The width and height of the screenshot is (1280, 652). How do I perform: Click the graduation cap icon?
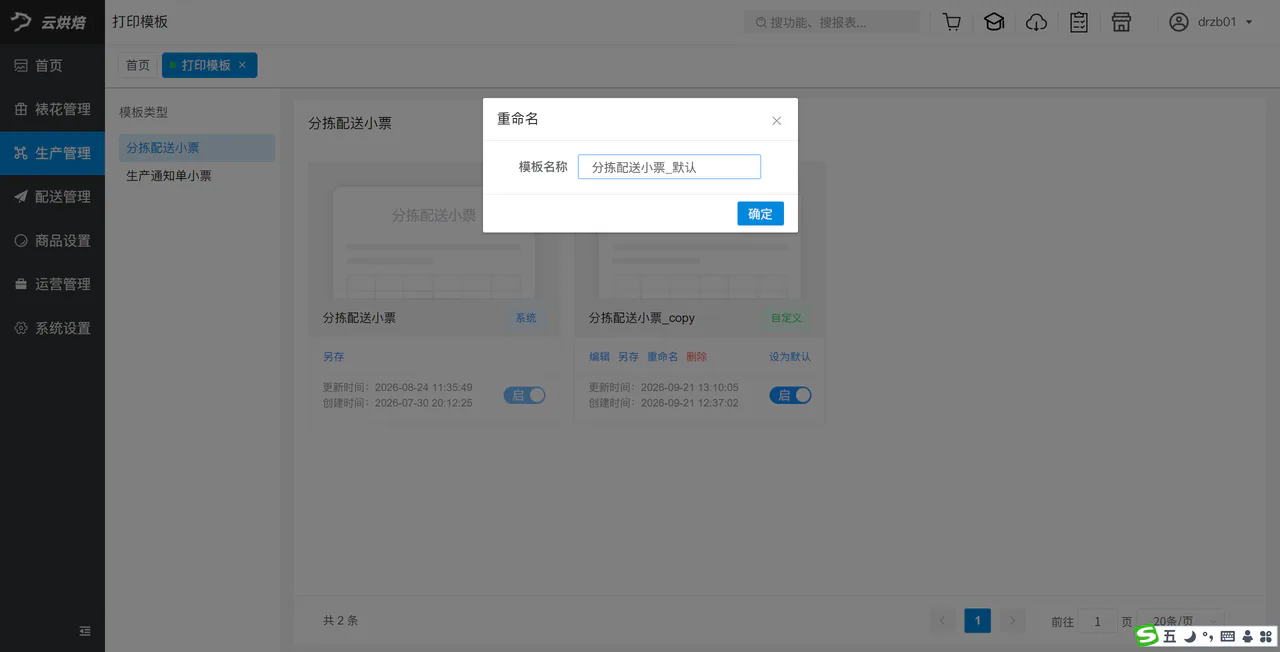tap(994, 22)
